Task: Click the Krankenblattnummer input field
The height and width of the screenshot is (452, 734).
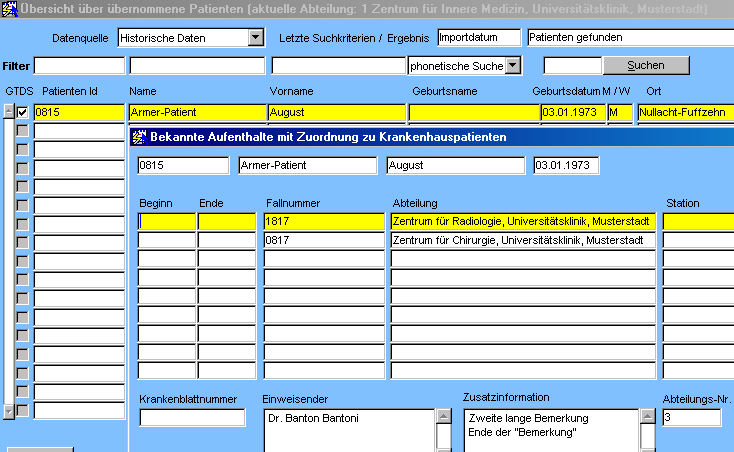Action: pyautogui.click(x=192, y=418)
